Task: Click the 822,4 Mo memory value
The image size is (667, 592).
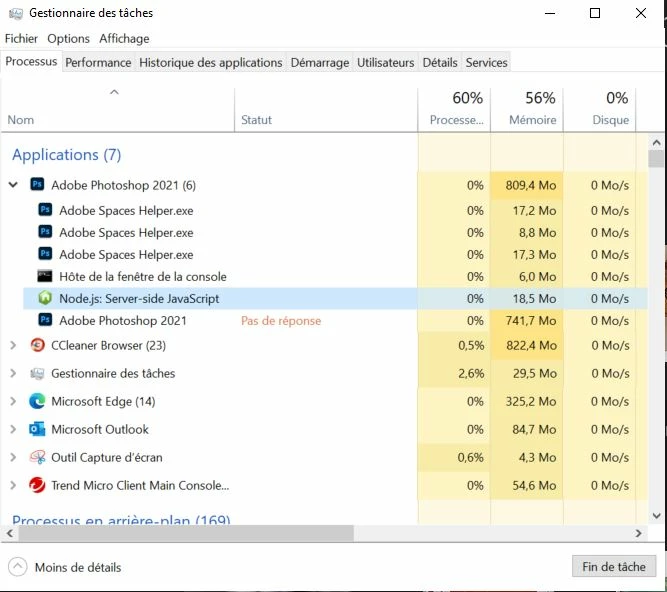Action: 531,345
